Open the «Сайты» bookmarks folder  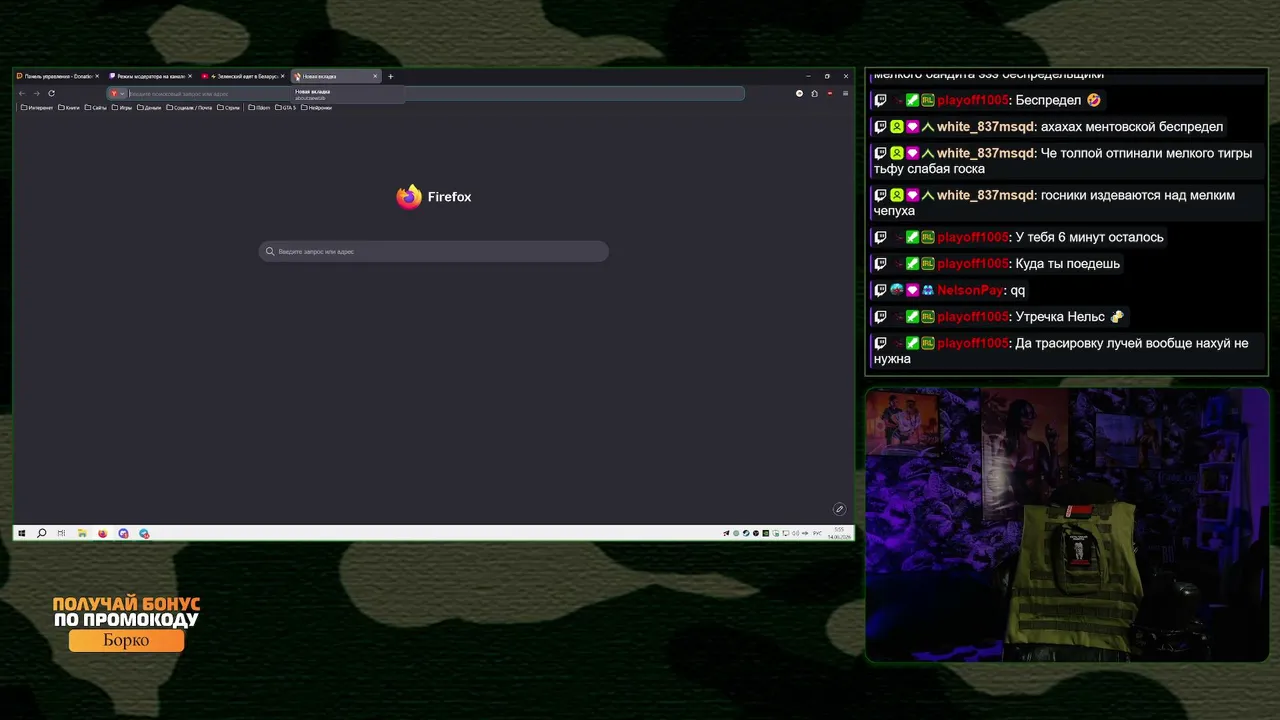(x=96, y=108)
